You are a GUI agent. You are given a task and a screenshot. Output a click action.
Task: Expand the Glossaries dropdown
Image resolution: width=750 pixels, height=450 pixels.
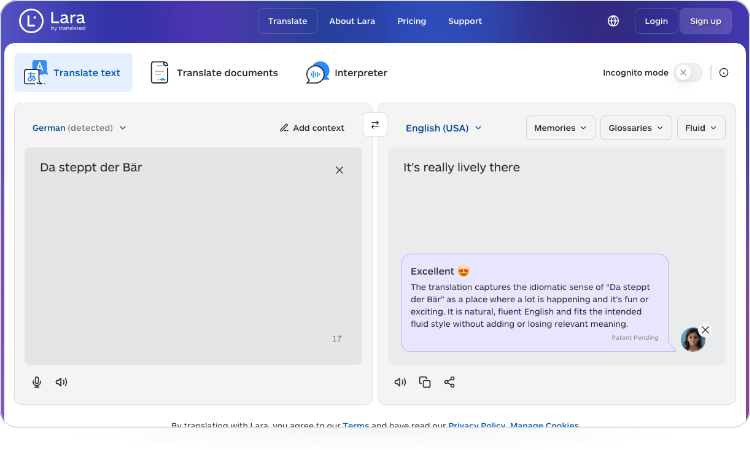pos(636,128)
